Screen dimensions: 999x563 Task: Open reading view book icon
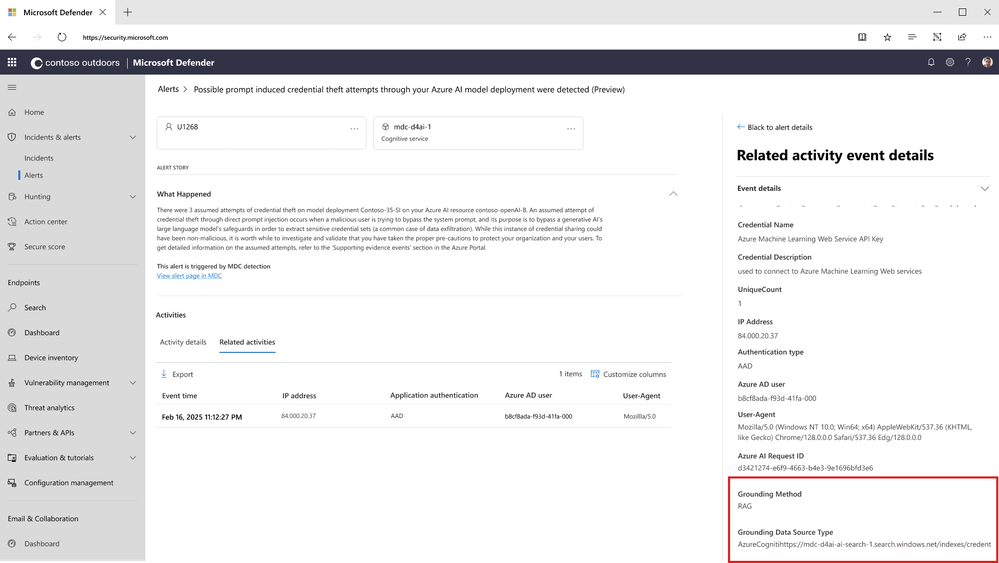click(x=862, y=37)
